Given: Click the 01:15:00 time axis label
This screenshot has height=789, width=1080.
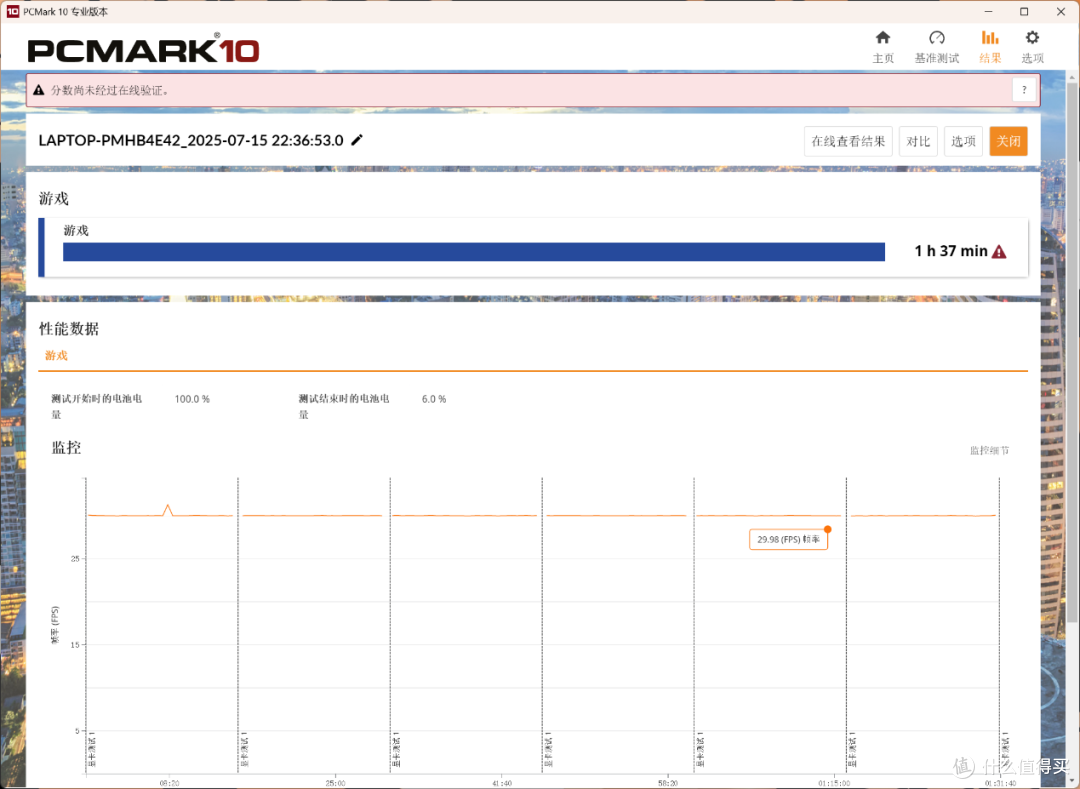Looking at the screenshot, I should pos(834,783).
